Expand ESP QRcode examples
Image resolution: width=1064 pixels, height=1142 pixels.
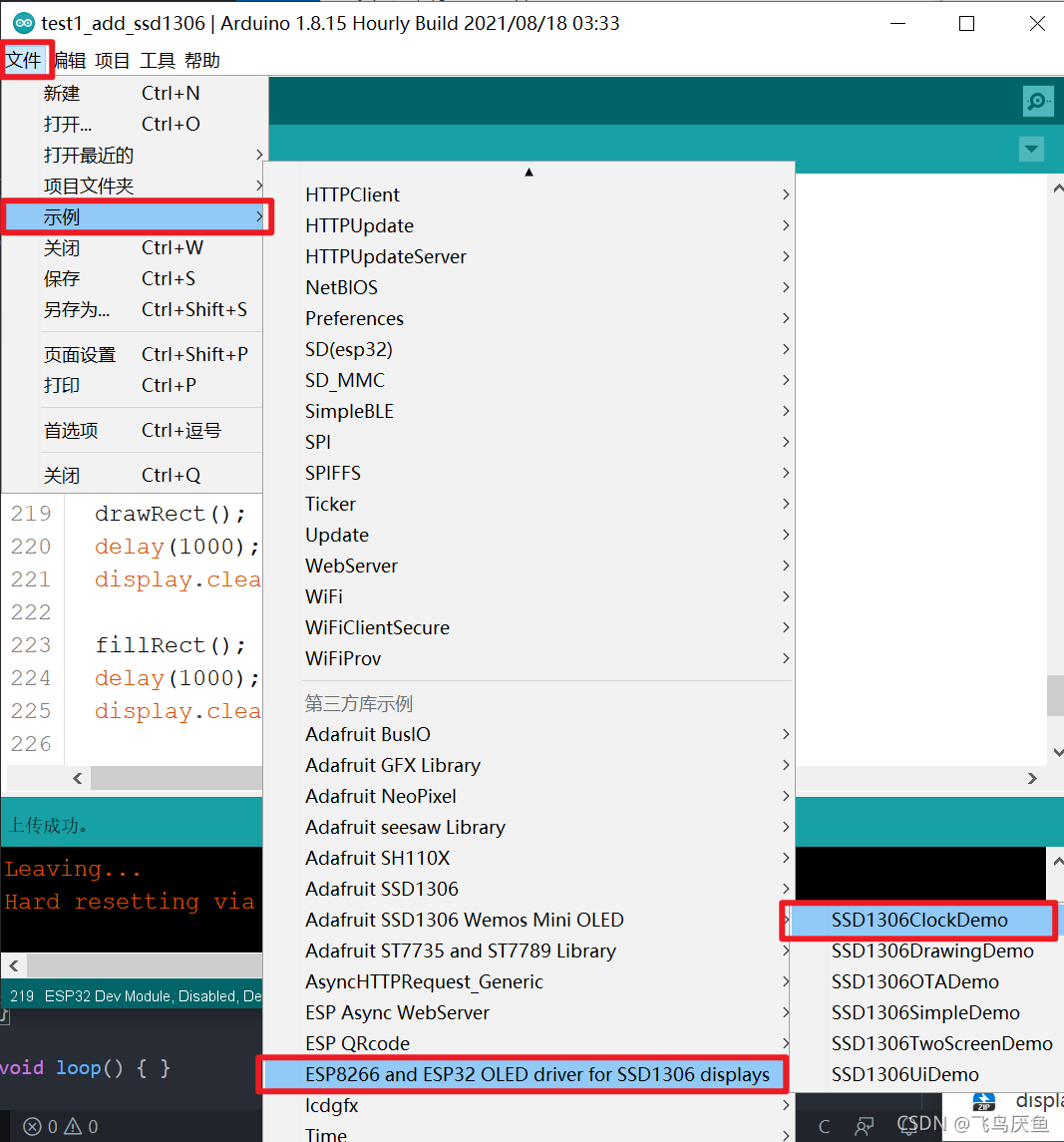(529, 1043)
